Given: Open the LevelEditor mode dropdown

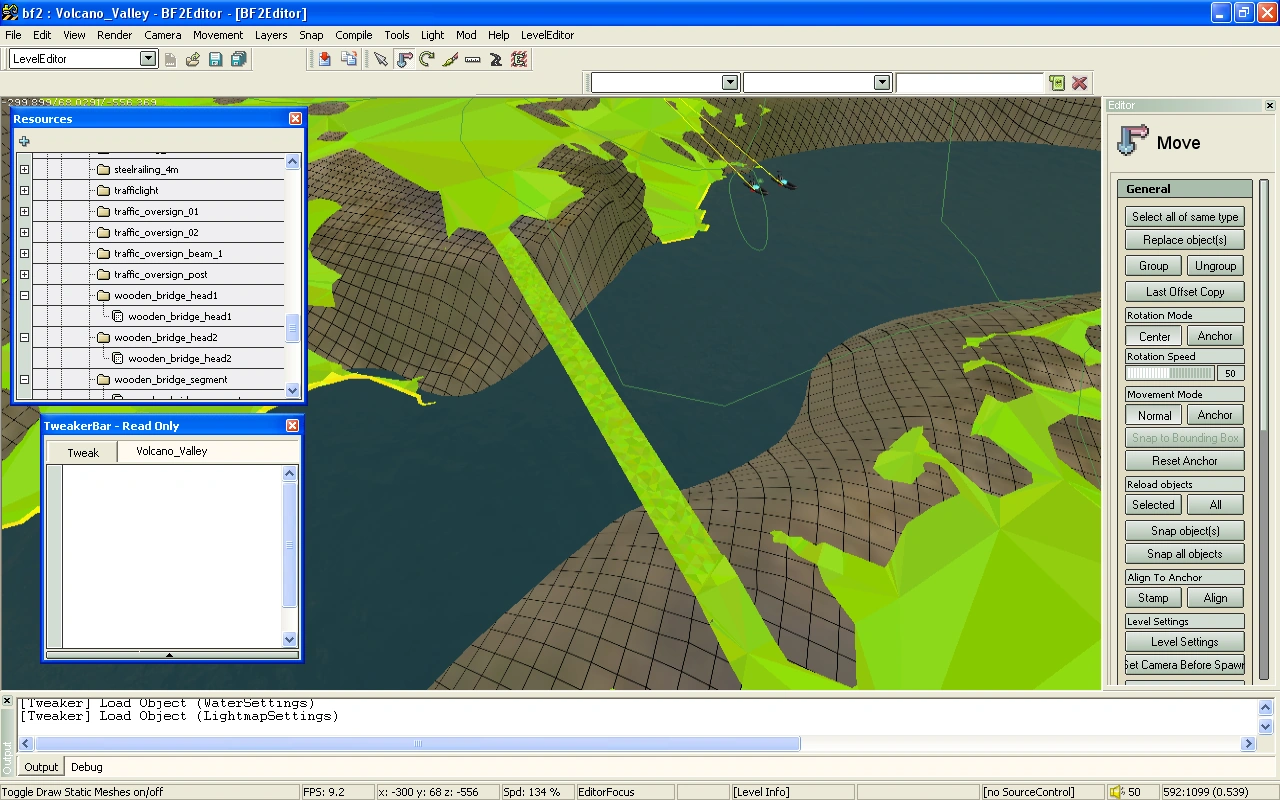Looking at the screenshot, I should [x=148, y=59].
